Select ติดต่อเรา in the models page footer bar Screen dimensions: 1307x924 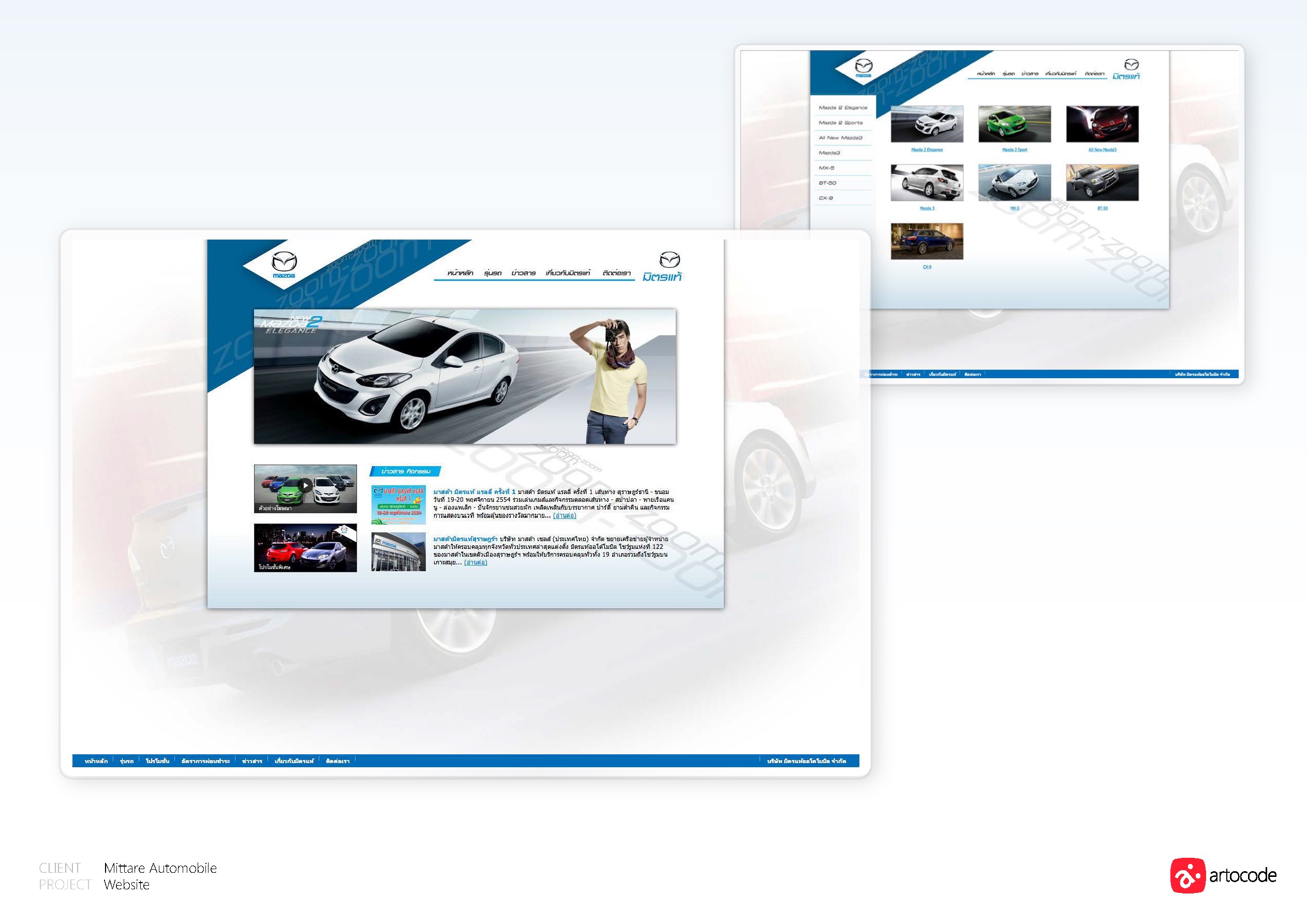[972, 375]
